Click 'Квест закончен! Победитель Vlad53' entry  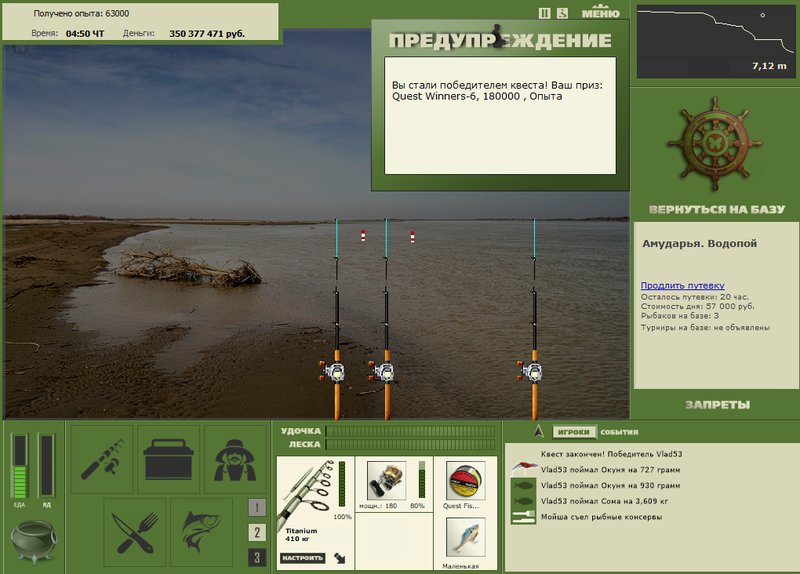tap(611, 454)
